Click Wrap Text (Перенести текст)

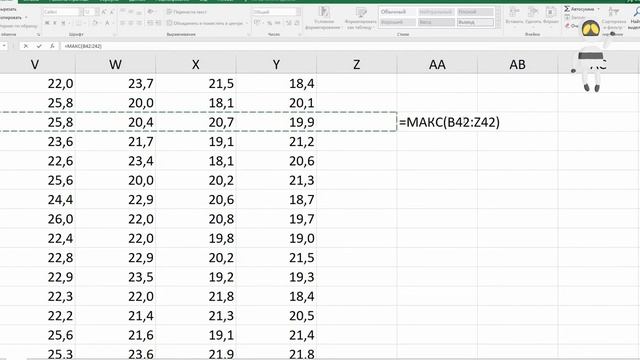(187, 12)
